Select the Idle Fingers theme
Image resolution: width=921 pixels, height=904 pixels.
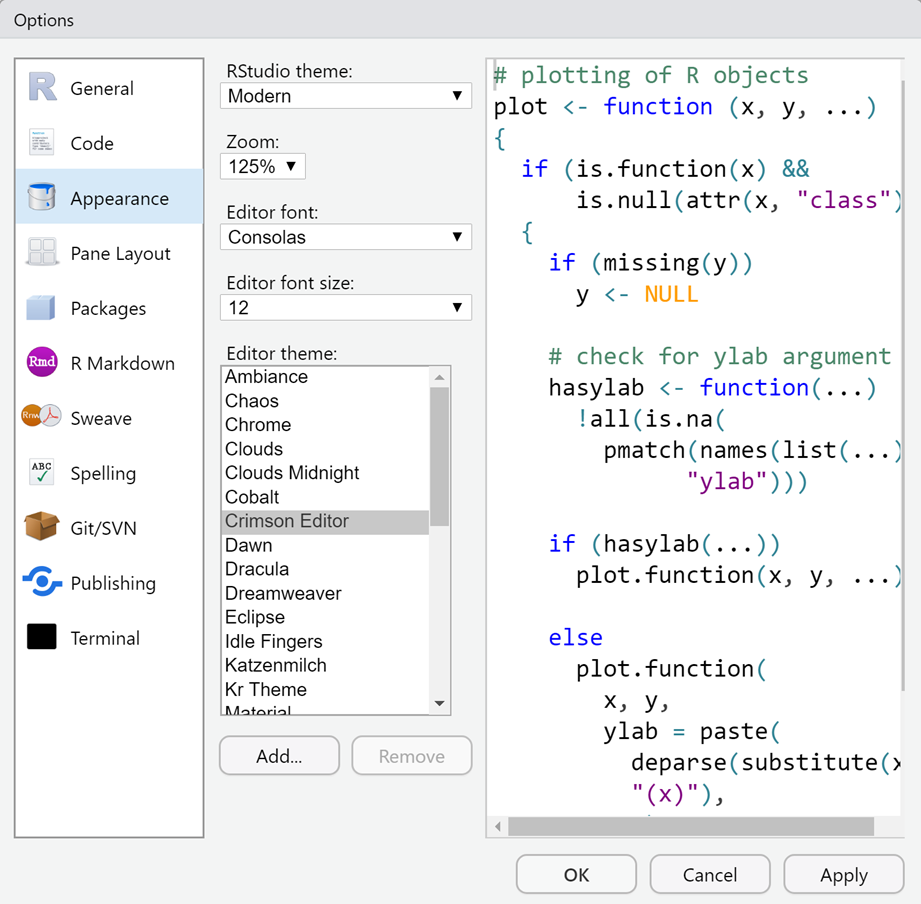coord(325,641)
